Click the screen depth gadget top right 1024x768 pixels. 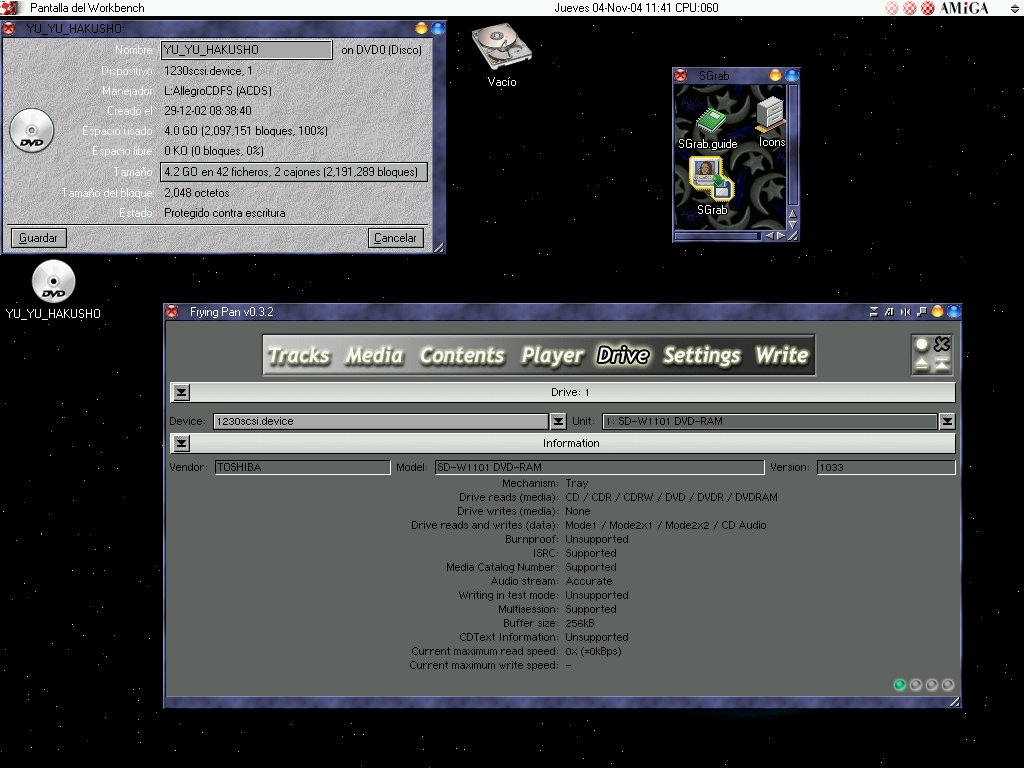(1014, 8)
